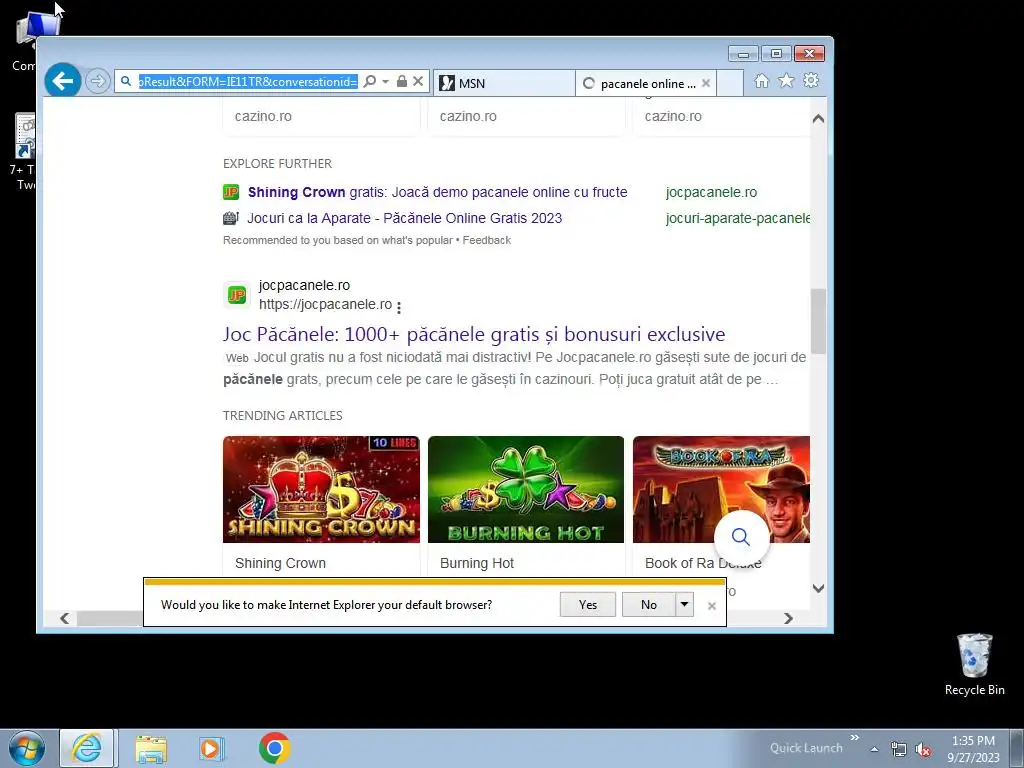Click Internet Explorer taskbar icon
Viewport: 1024px width, 768px height.
coord(87,748)
